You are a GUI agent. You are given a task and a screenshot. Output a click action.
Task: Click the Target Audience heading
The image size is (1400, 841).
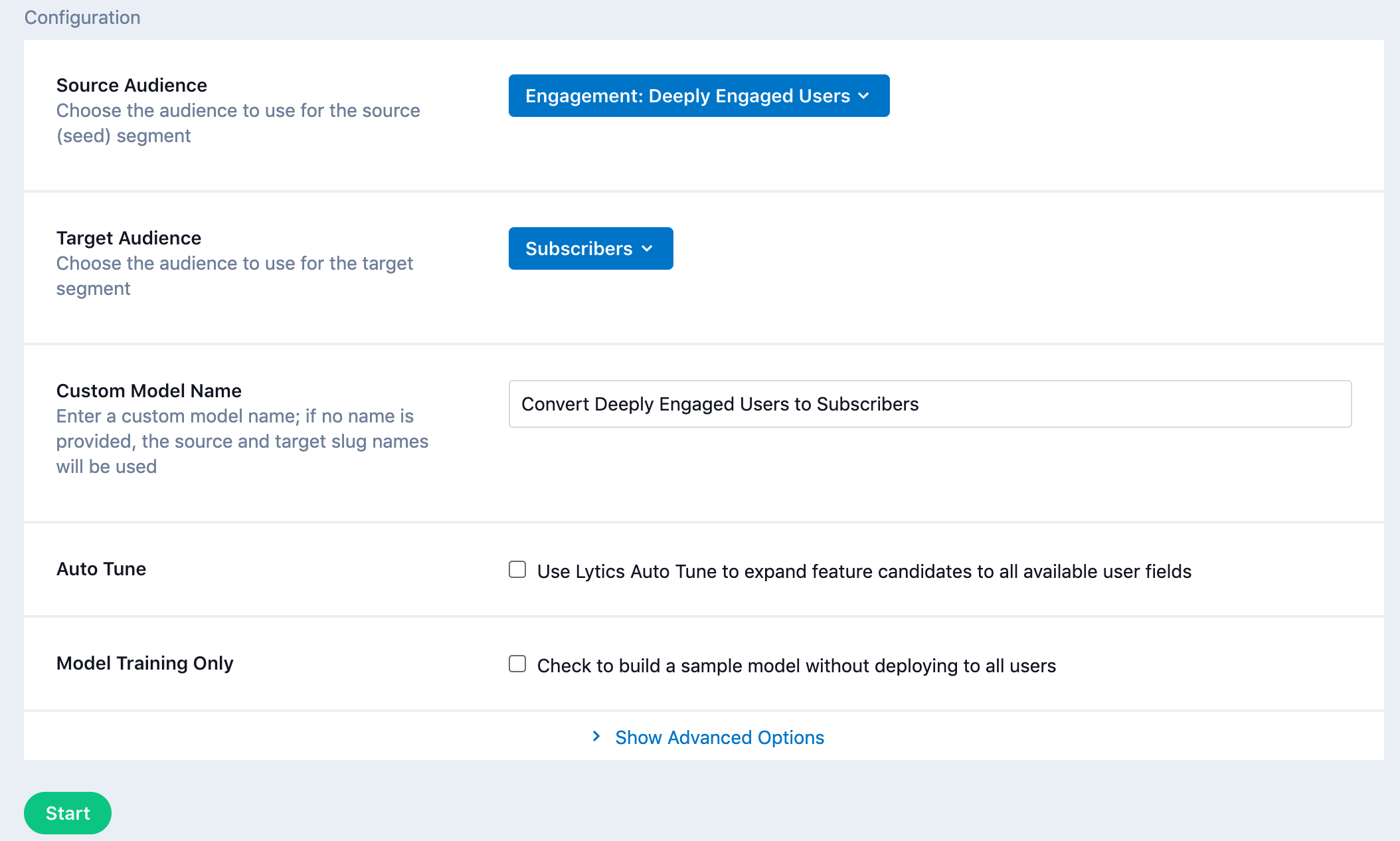[128, 238]
